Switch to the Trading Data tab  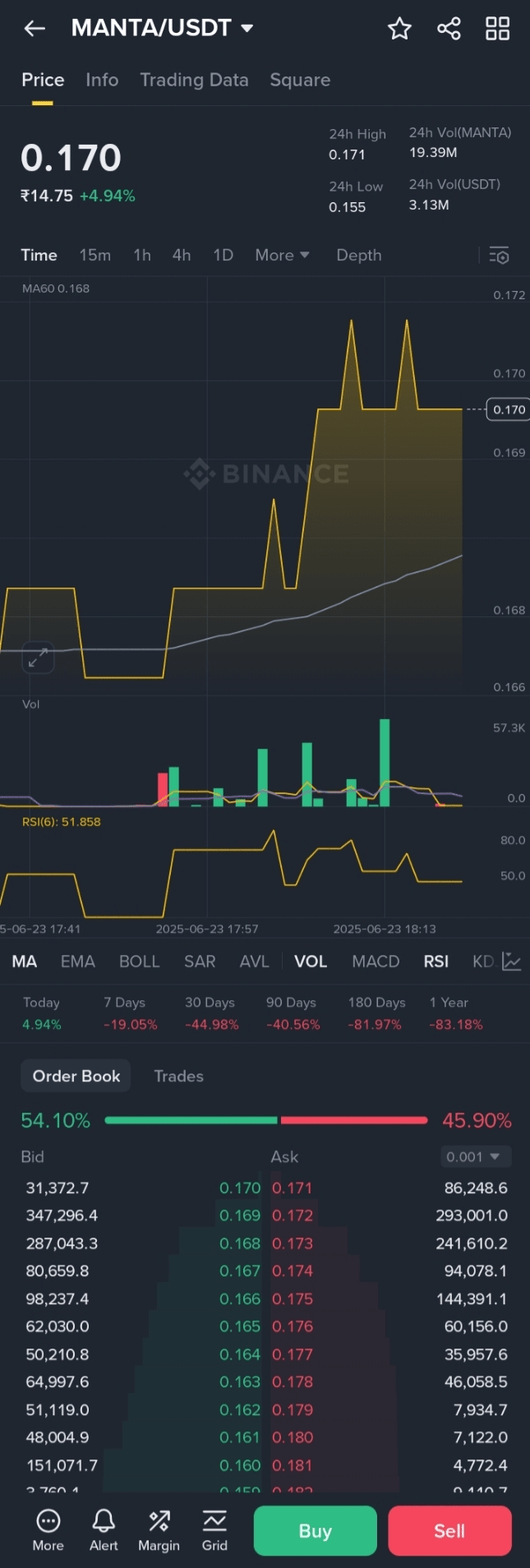coord(194,80)
